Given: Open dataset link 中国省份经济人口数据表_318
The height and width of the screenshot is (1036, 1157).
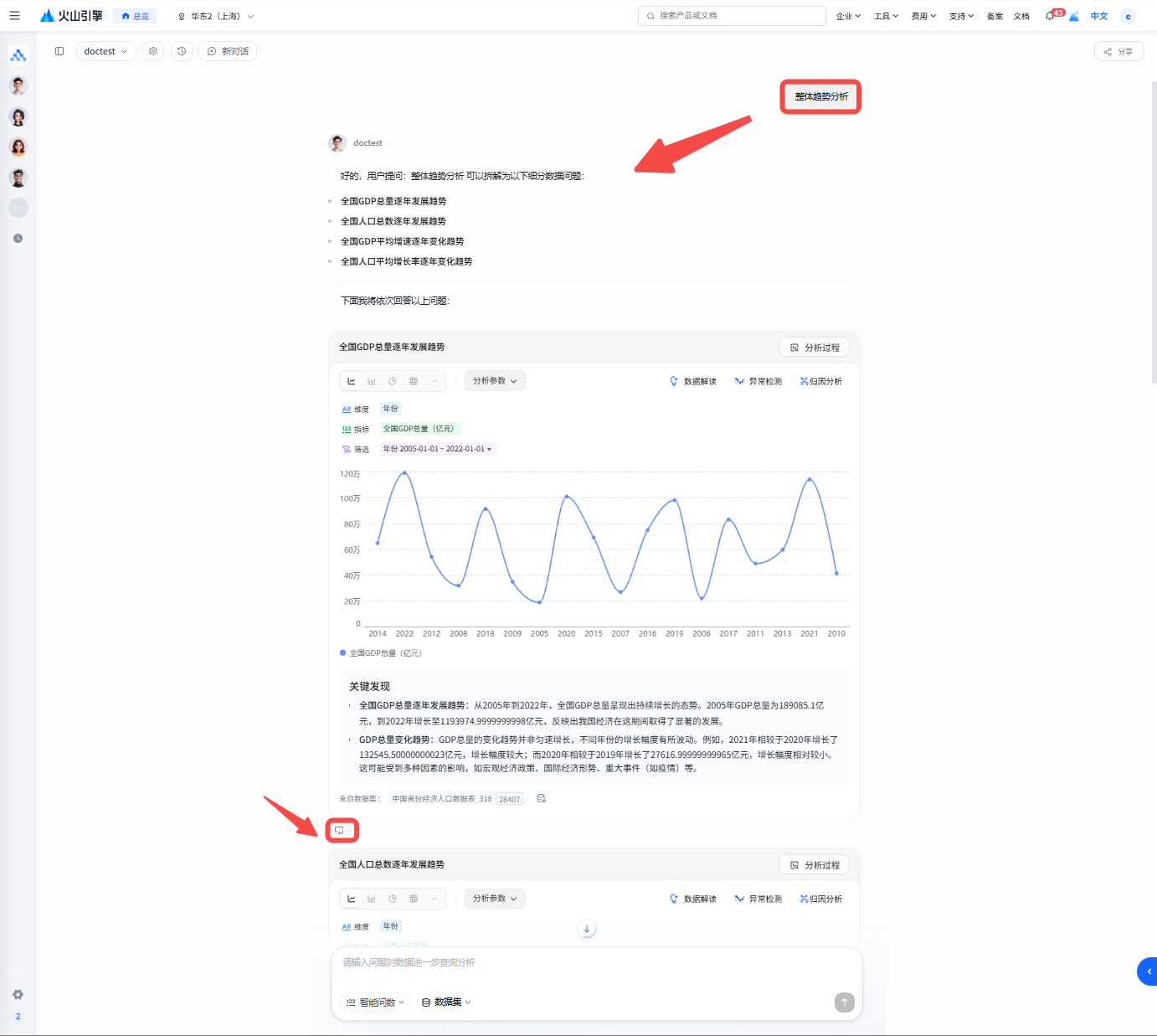Looking at the screenshot, I should 442,799.
